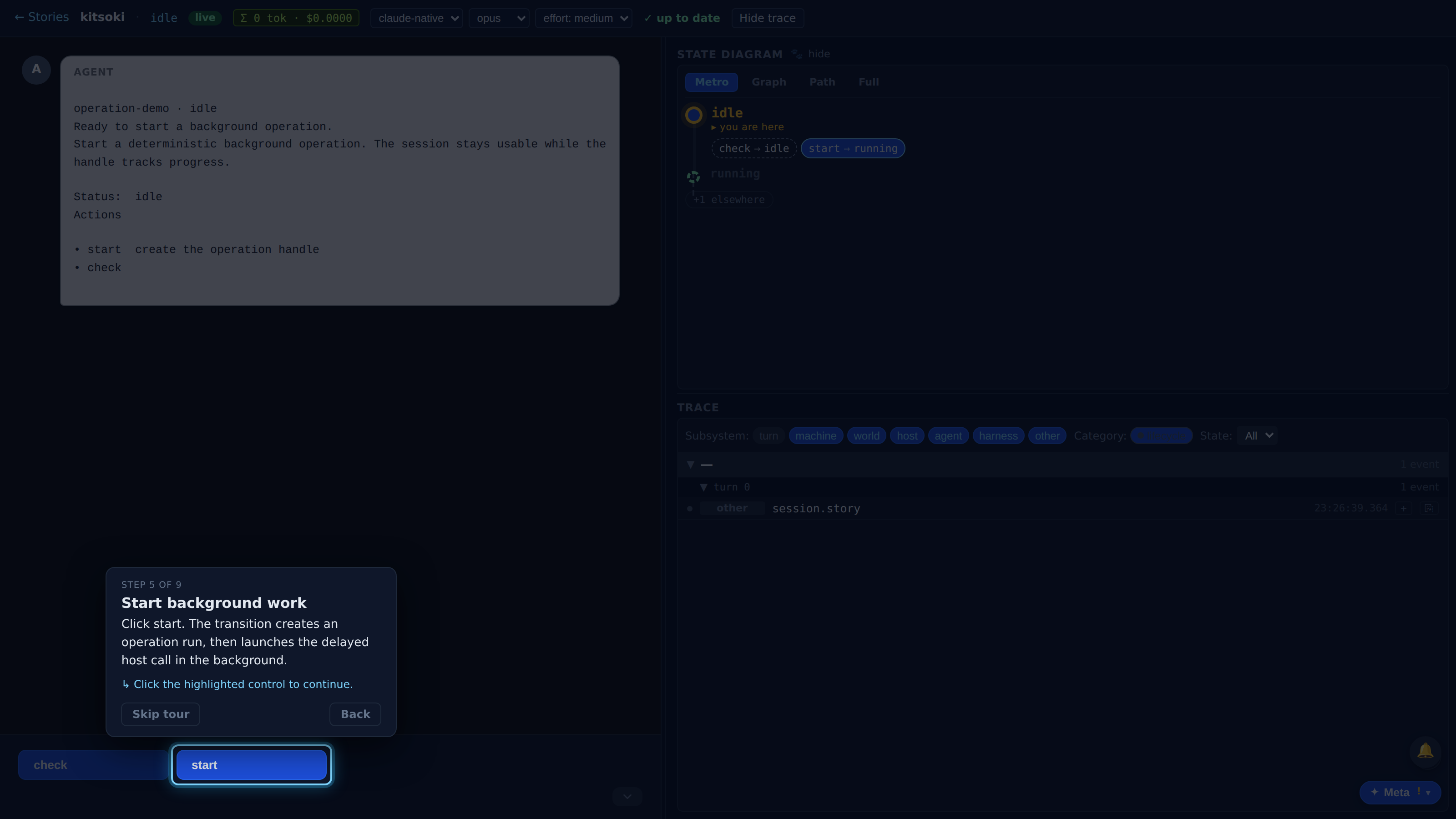1456x819 pixels.
Task: Click the check action button
Action: tap(93, 765)
